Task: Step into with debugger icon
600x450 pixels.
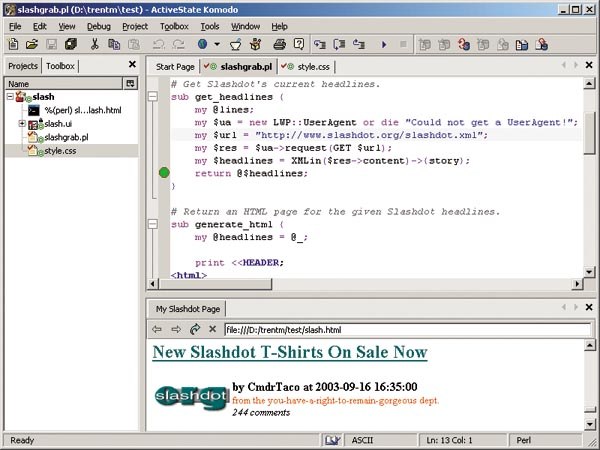Action: click(320, 44)
